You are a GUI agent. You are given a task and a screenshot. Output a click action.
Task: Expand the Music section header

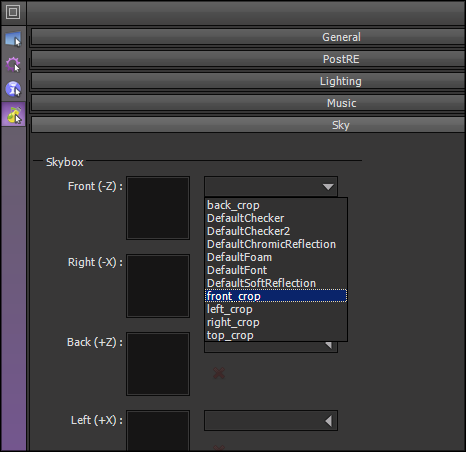pos(248,103)
